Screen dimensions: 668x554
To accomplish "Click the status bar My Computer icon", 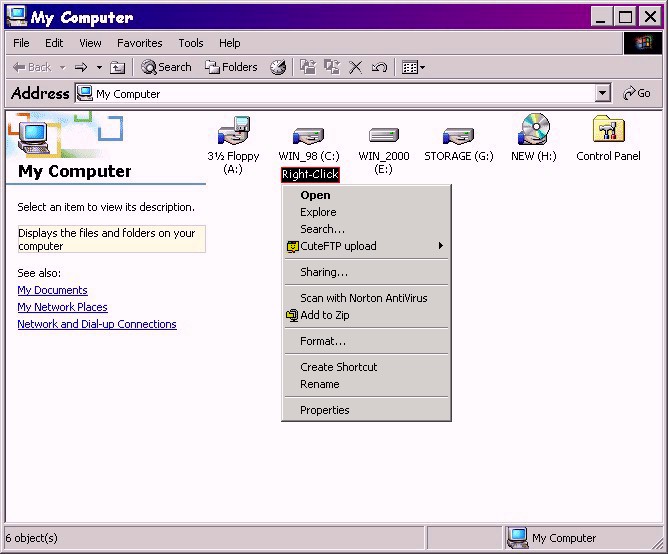I will 517,538.
